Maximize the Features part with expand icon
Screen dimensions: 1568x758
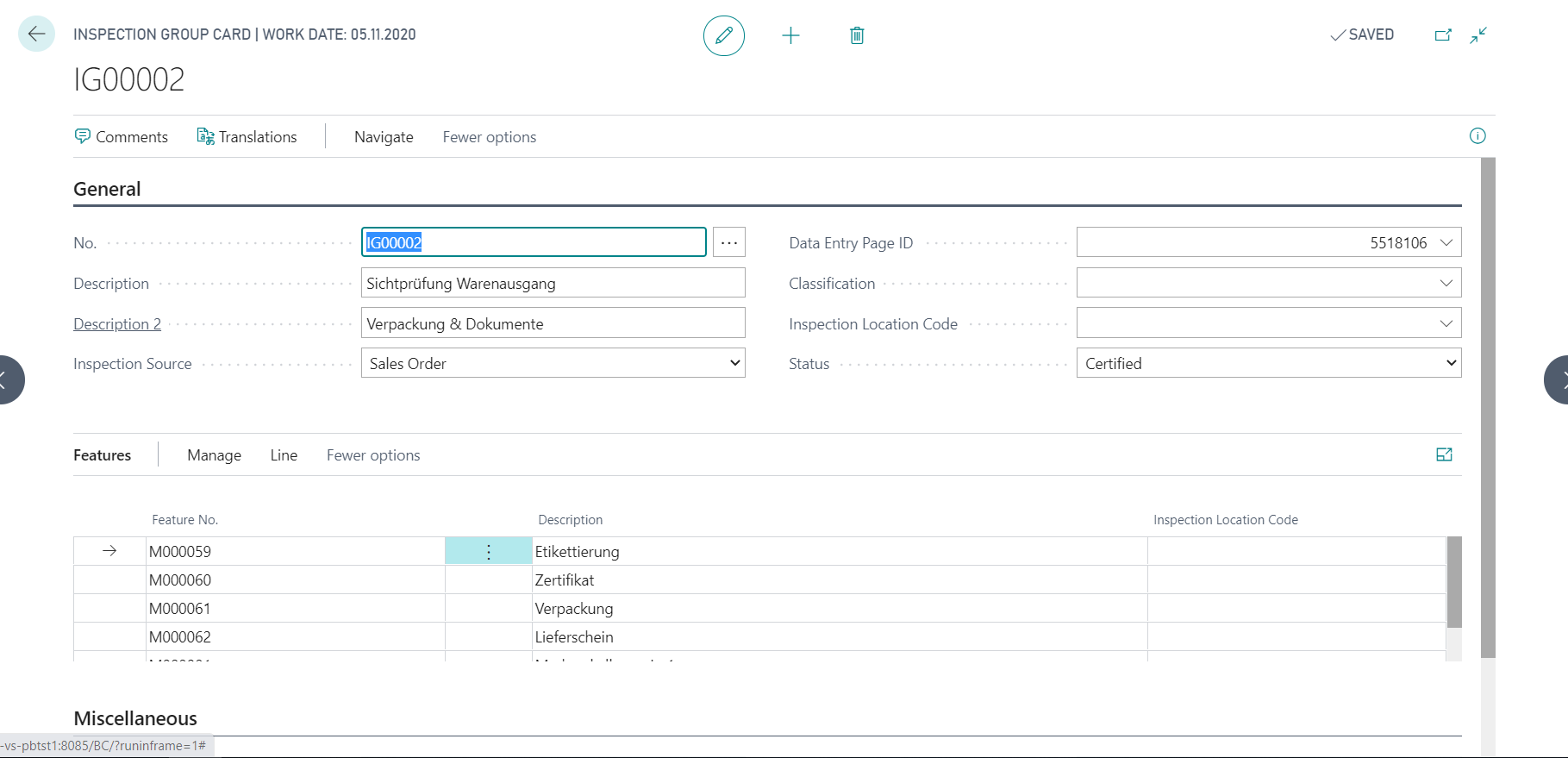[x=1445, y=454]
